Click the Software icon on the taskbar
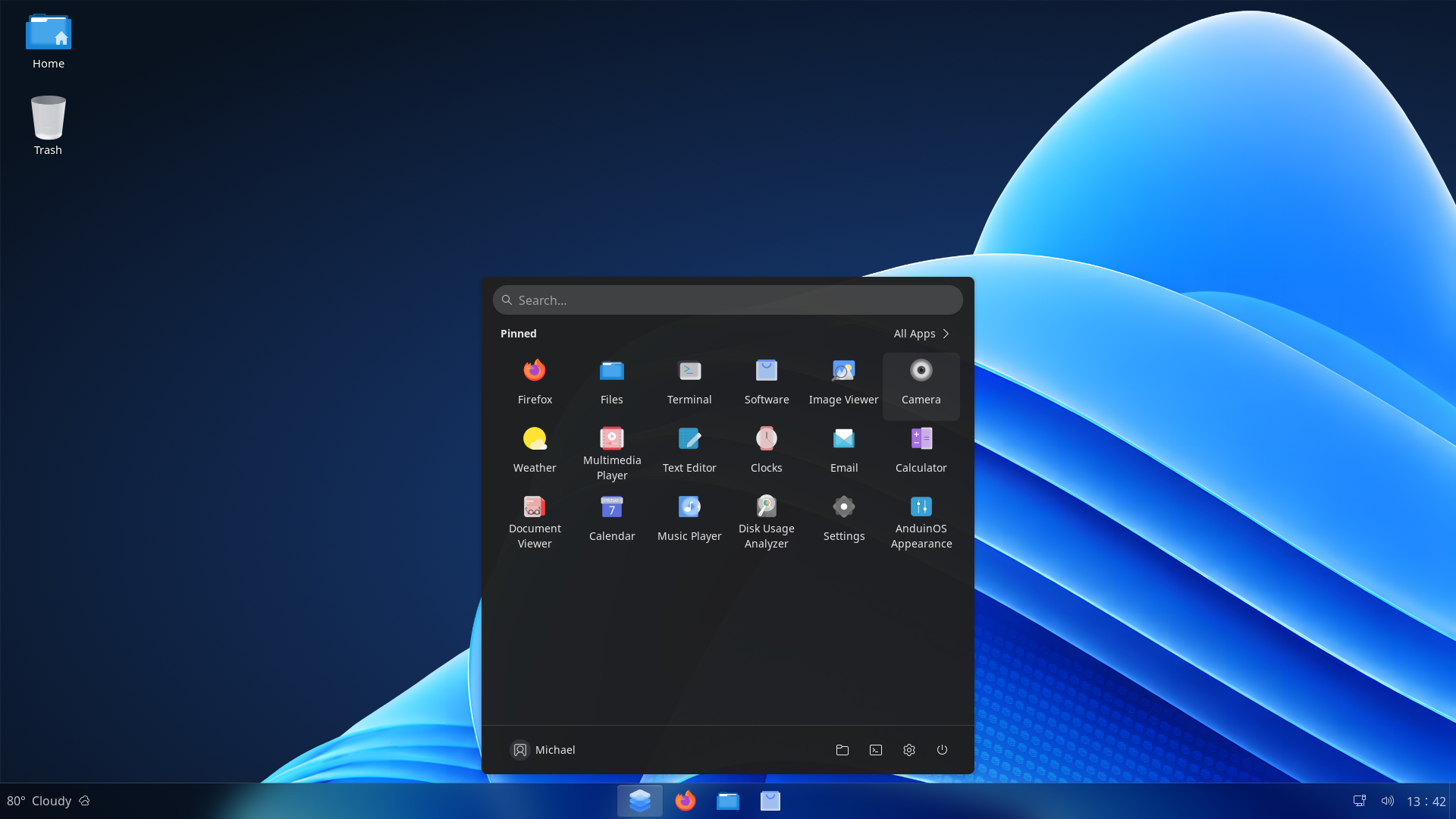Viewport: 1456px width, 819px height. 770,801
